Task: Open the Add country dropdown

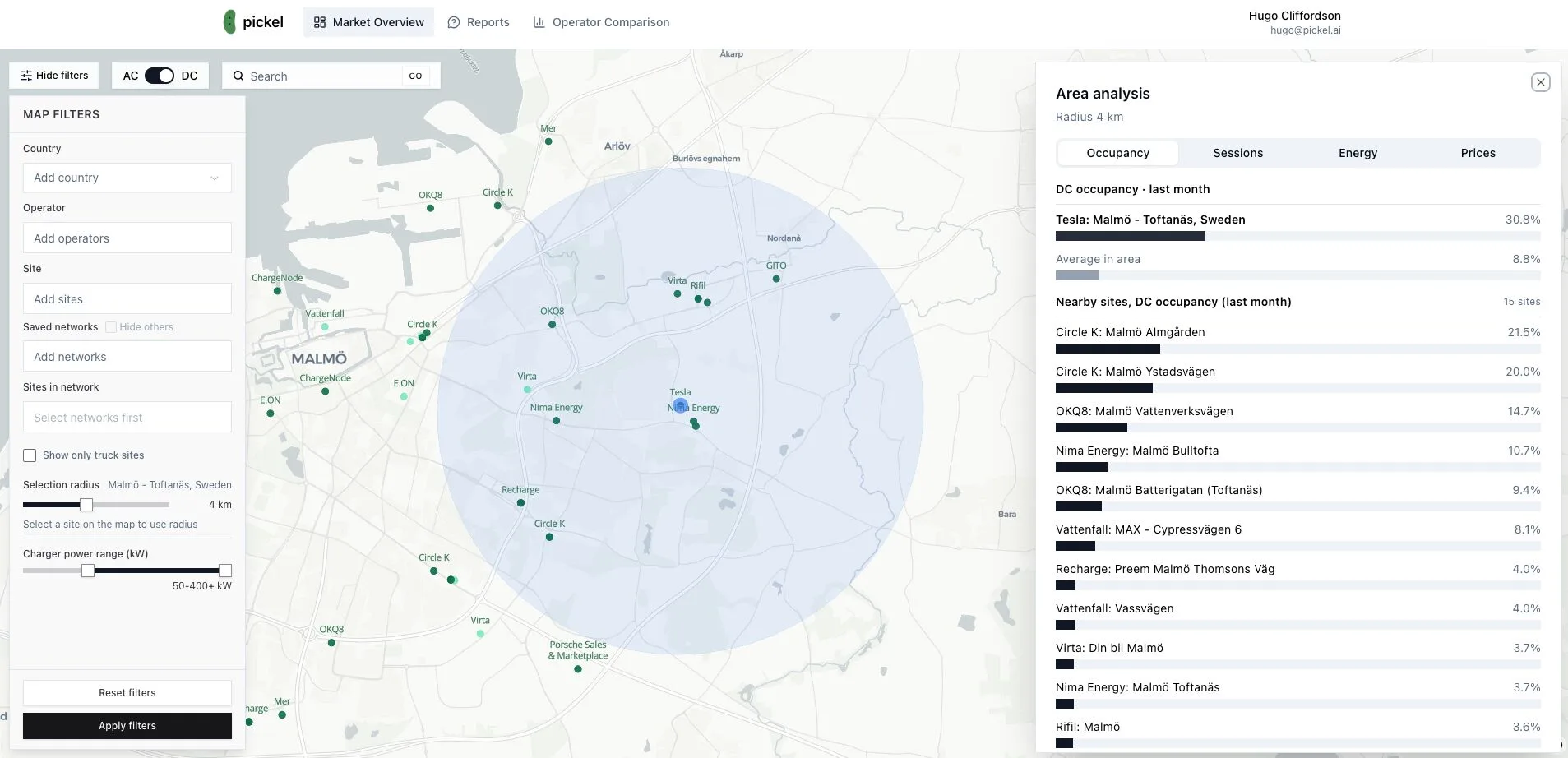Action: (127, 178)
